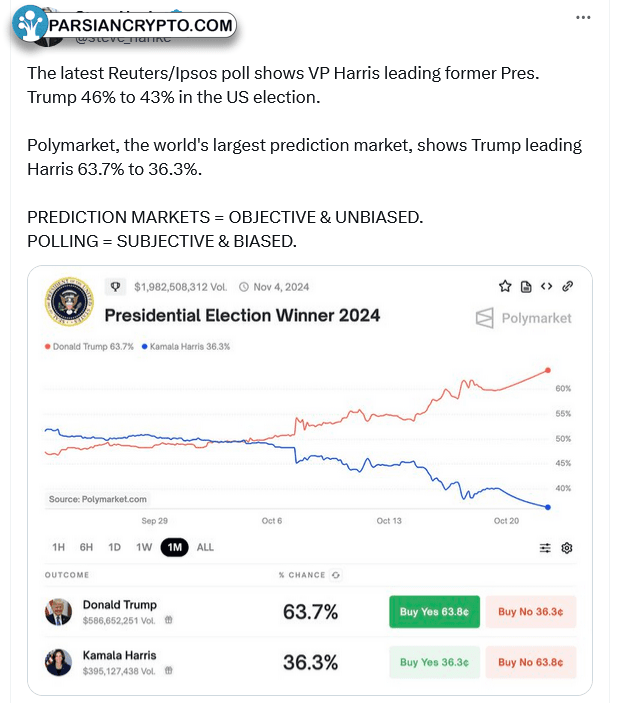Image resolution: width=619 pixels, height=703 pixels.
Task: Open the tweet's three-dot more menu
Action: [583, 17]
